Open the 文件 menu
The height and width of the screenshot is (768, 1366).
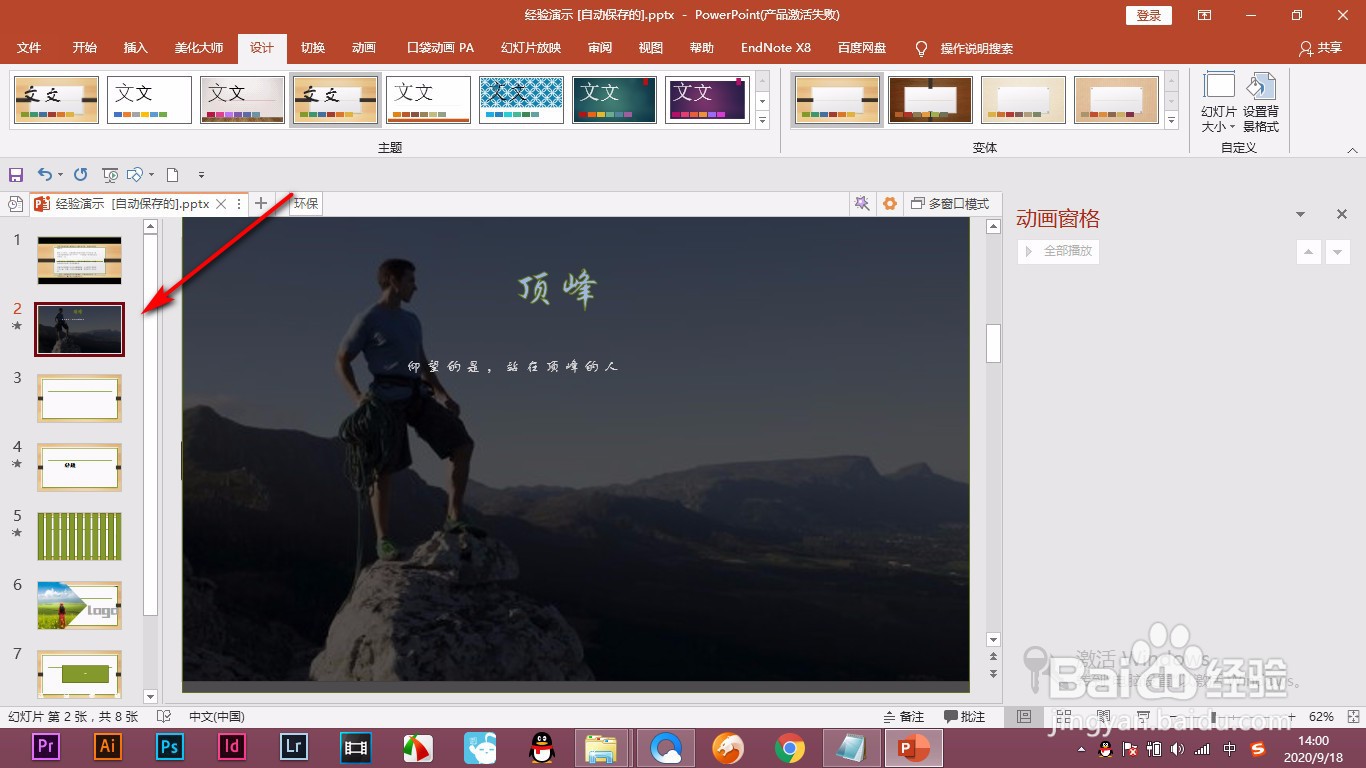[x=30, y=48]
